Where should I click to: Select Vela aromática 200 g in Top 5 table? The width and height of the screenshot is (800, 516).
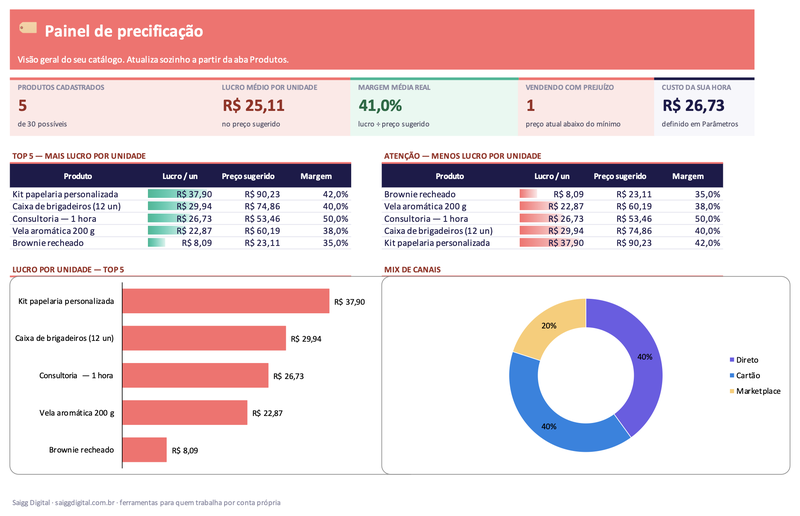(54, 231)
